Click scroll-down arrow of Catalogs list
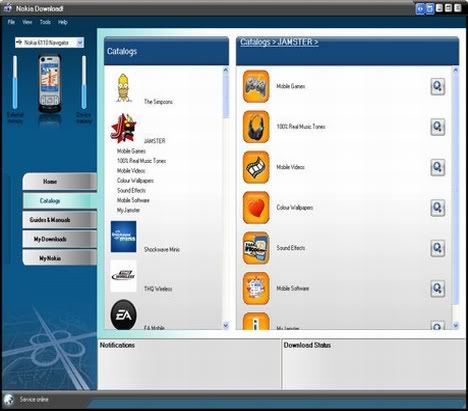Screen dimensions: 468x411 226,325
